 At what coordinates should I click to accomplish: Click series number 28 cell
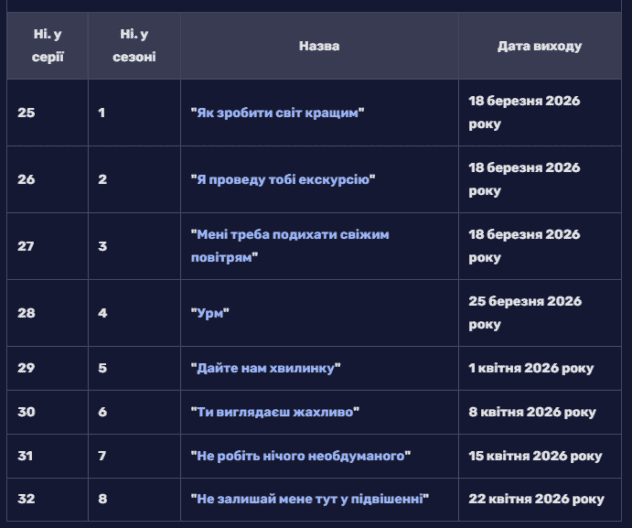pyautogui.click(x=26, y=313)
